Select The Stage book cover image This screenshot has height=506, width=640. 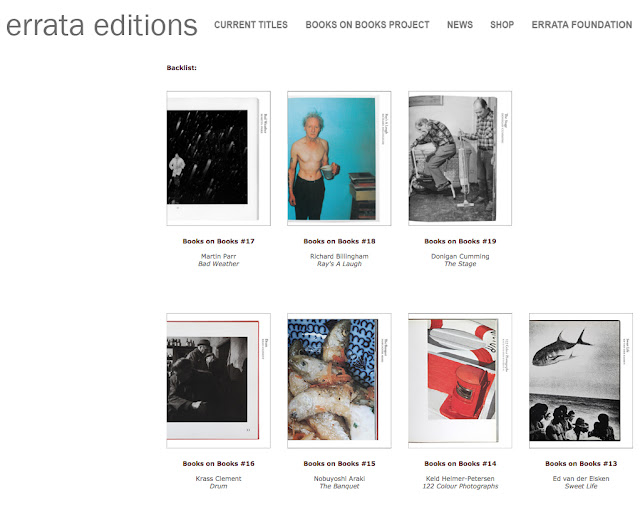tap(460, 158)
